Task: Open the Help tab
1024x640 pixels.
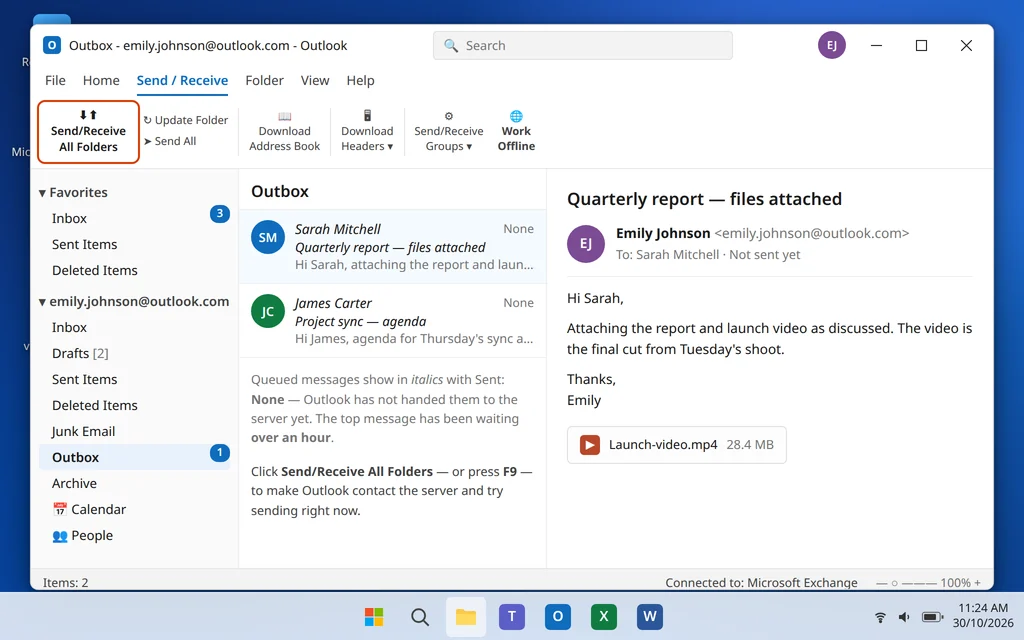Action: click(360, 80)
